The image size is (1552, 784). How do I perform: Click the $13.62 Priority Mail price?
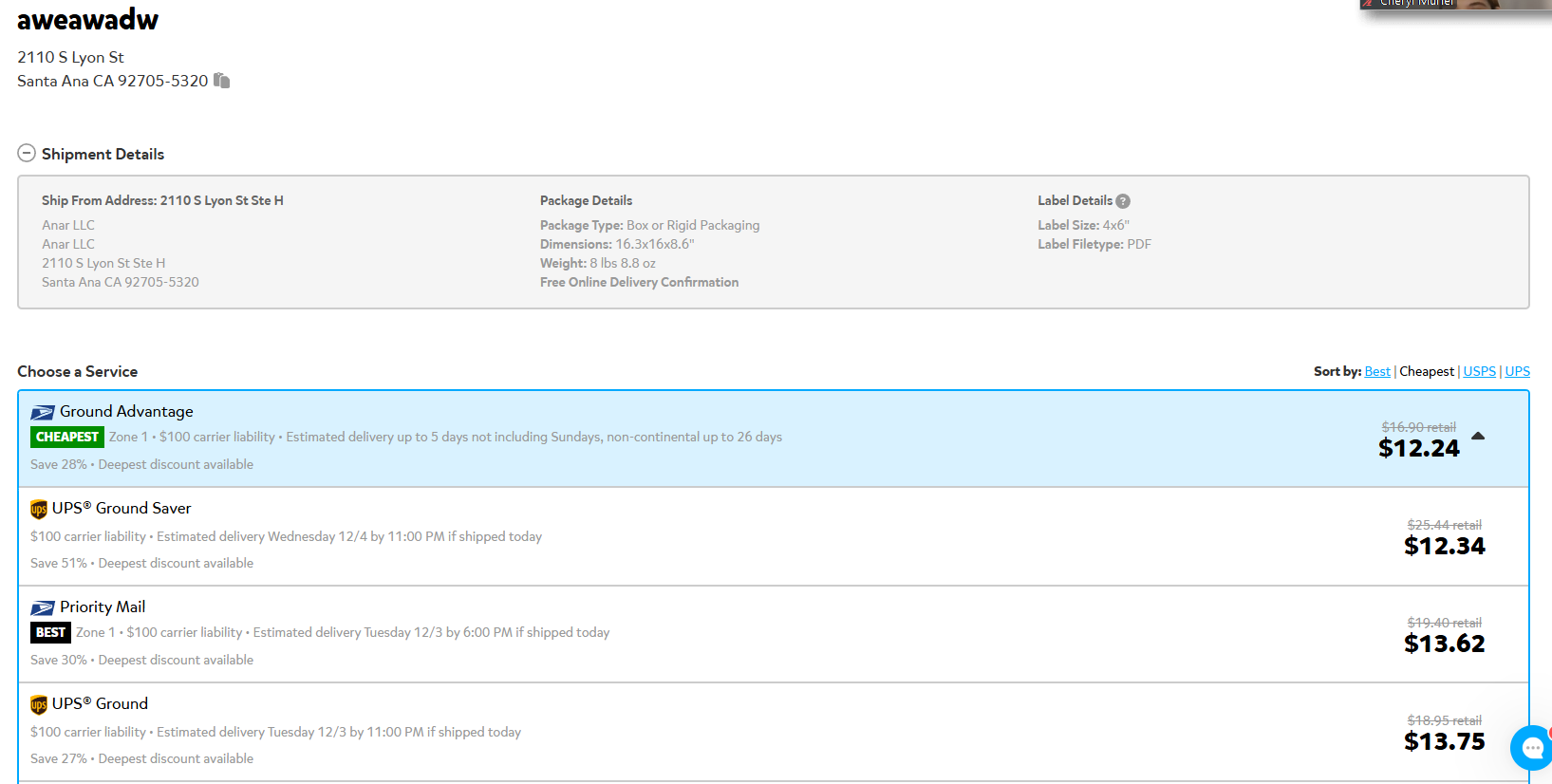(1444, 644)
